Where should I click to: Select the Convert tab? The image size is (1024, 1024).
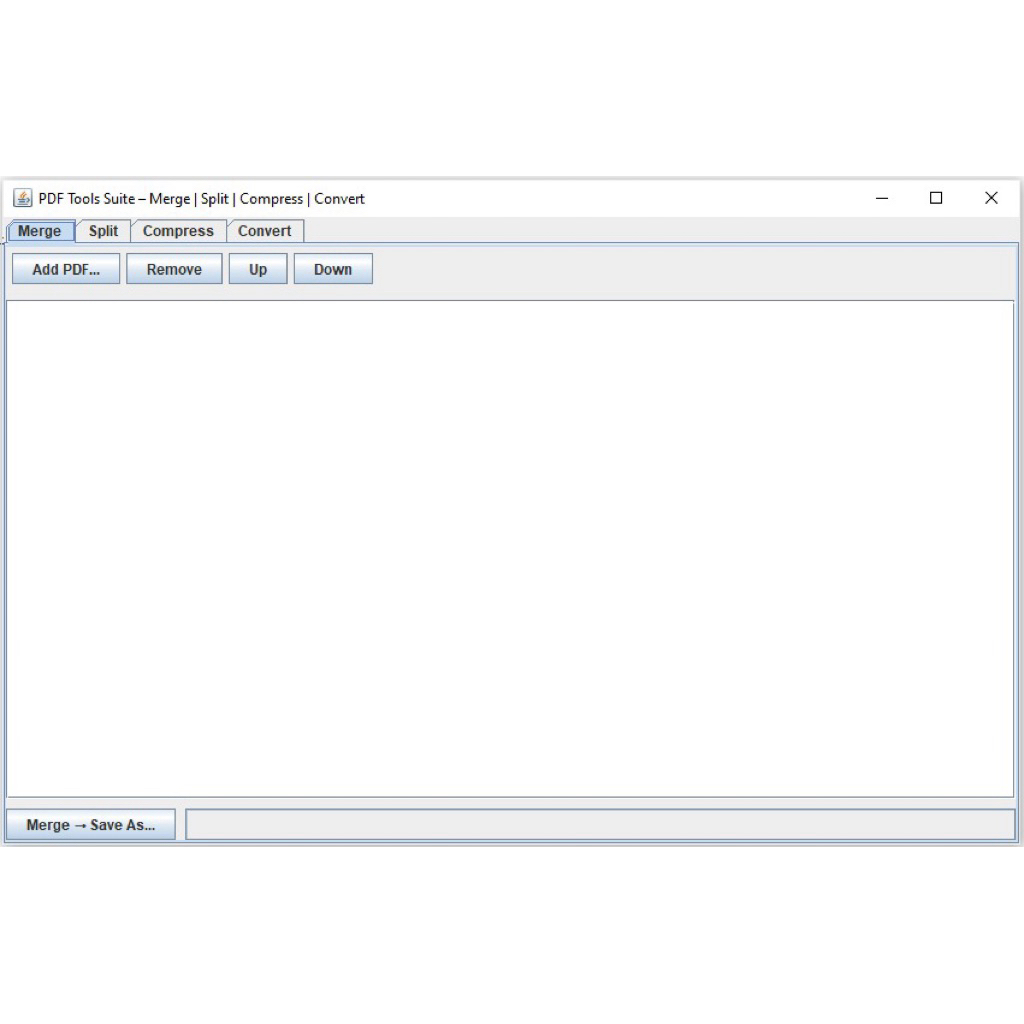pos(265,231)
